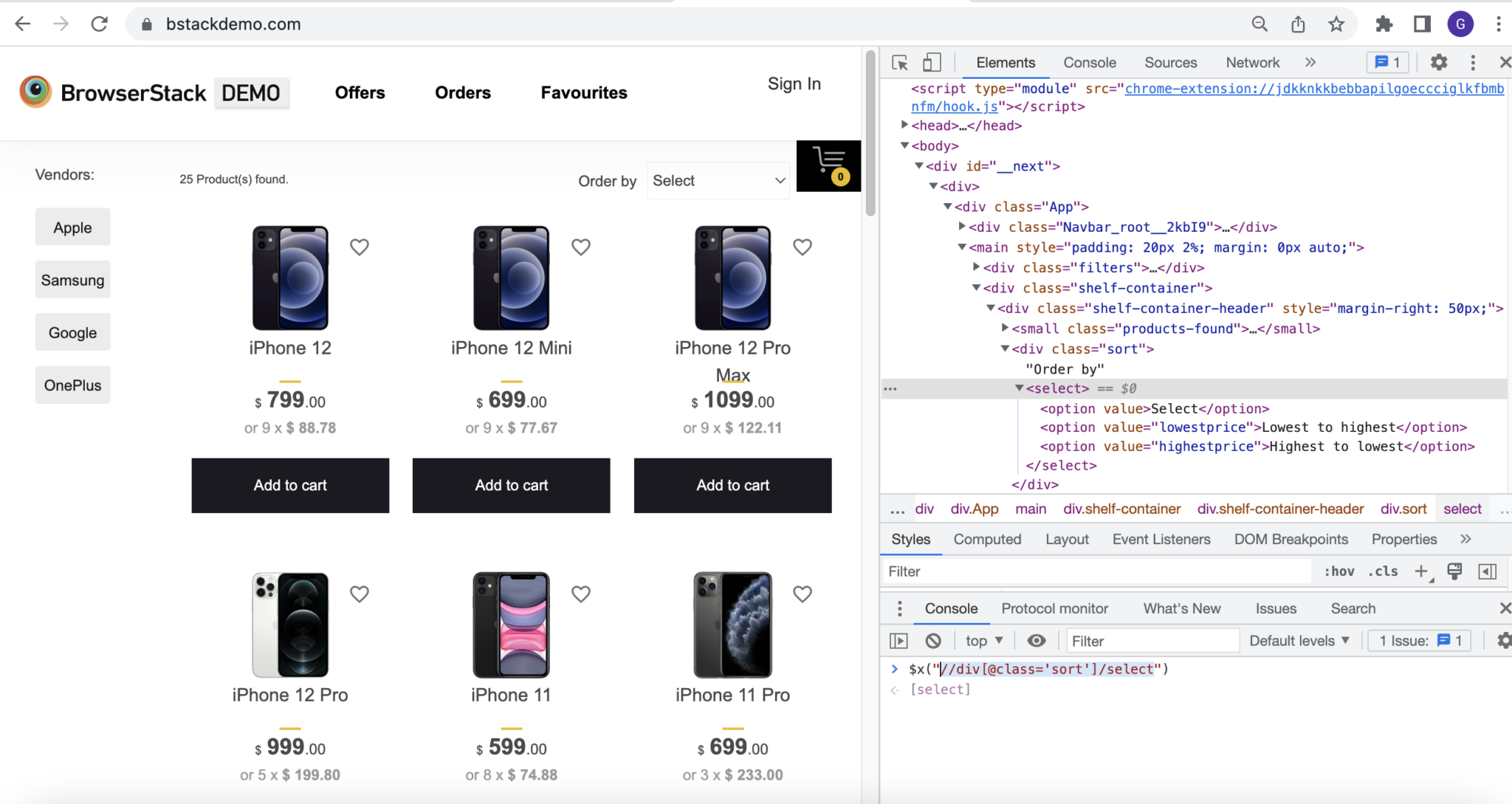Viewport: 1512px width, 804px height.
Task: Bookmark this page with the star icon
Action: point(1336,24)
